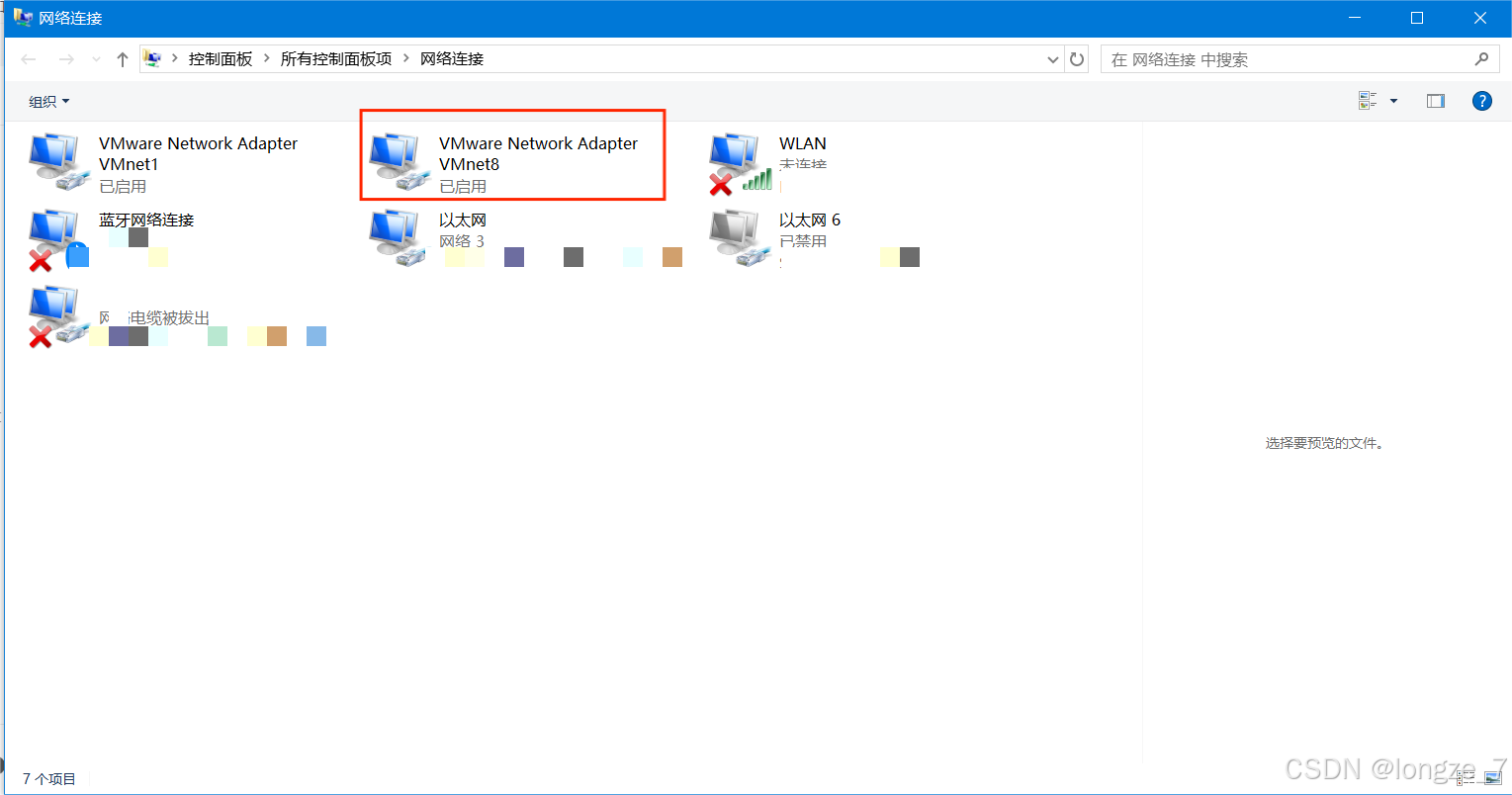Select the adapter icon with 电缆被拔出 status

point(58,316)
